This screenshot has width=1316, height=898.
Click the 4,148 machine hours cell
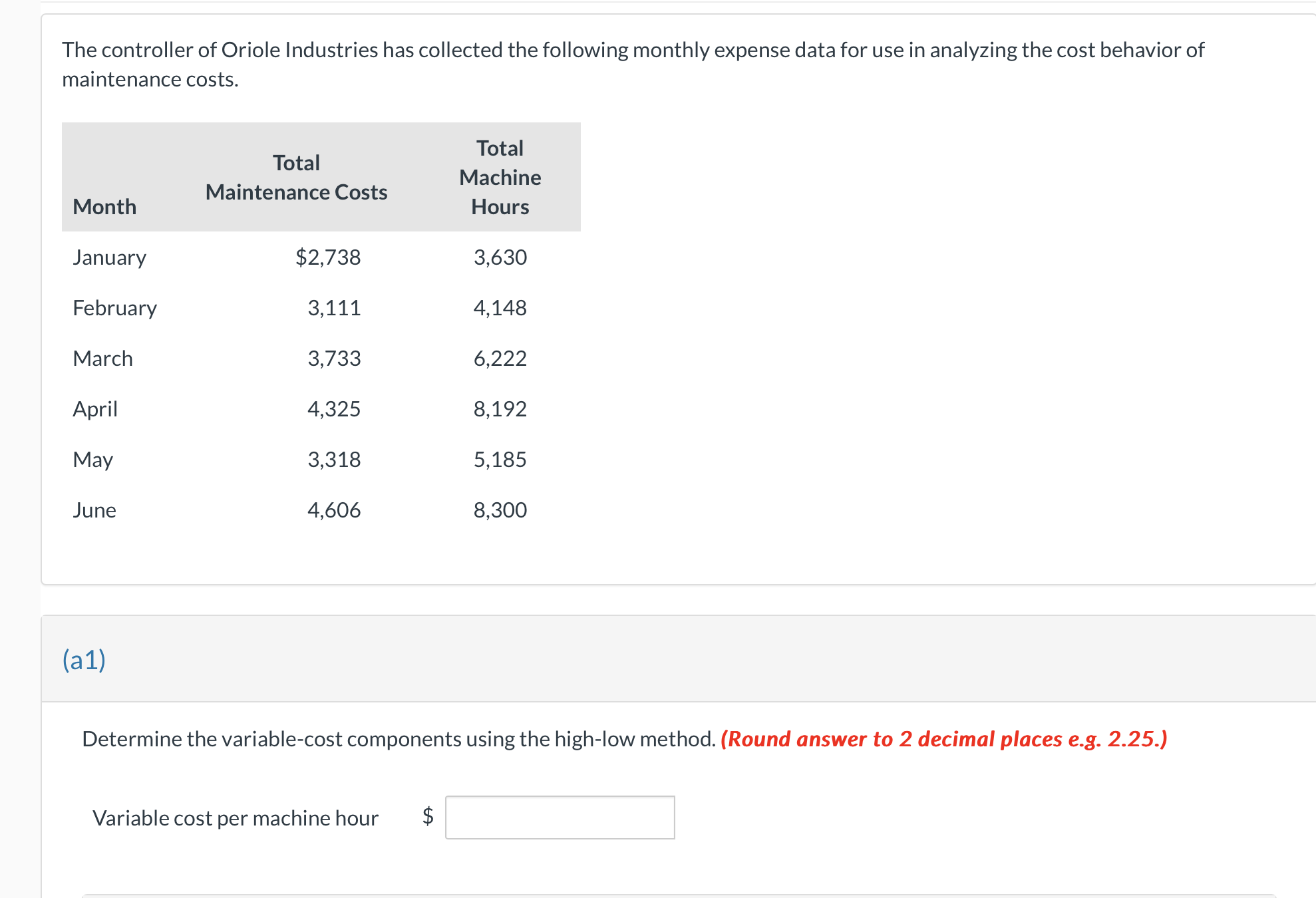[x=500, y=308]
